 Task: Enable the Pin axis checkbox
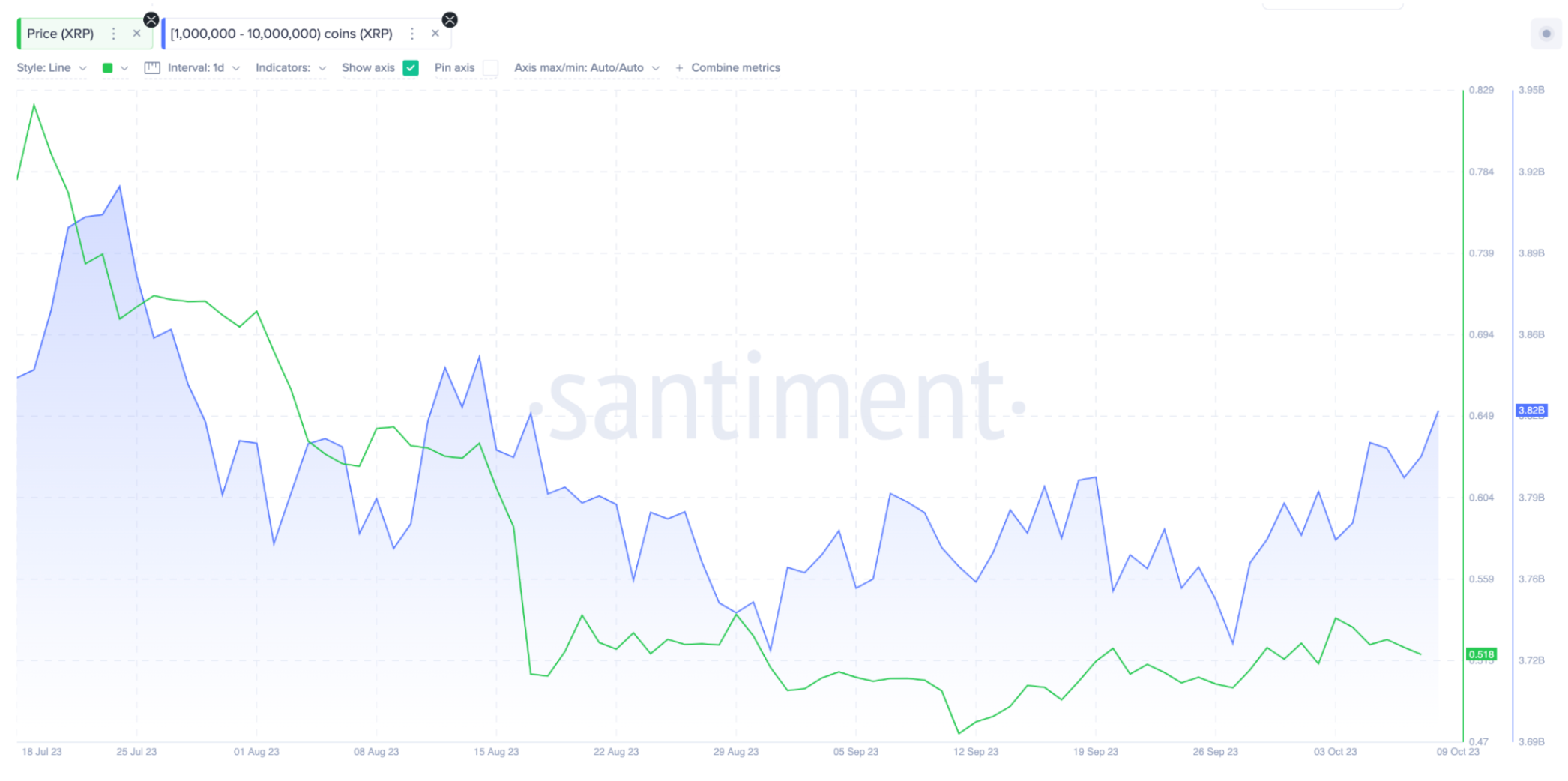point(491,68)
